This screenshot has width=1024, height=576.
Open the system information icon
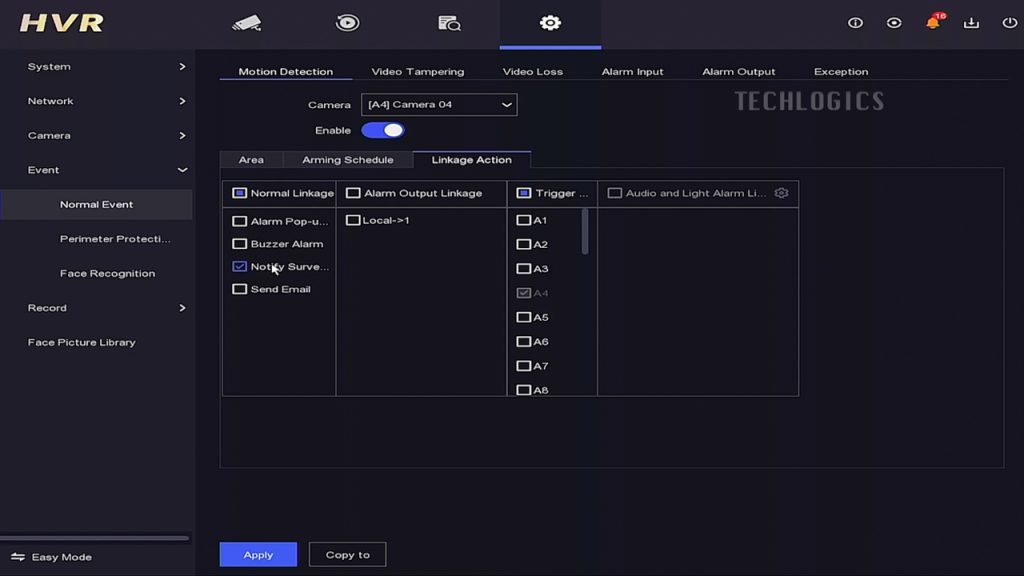point(855,23)
